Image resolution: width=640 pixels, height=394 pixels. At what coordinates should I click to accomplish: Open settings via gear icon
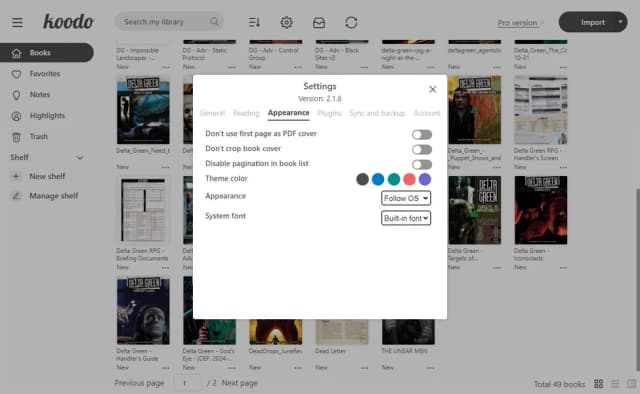coord(286,22)
